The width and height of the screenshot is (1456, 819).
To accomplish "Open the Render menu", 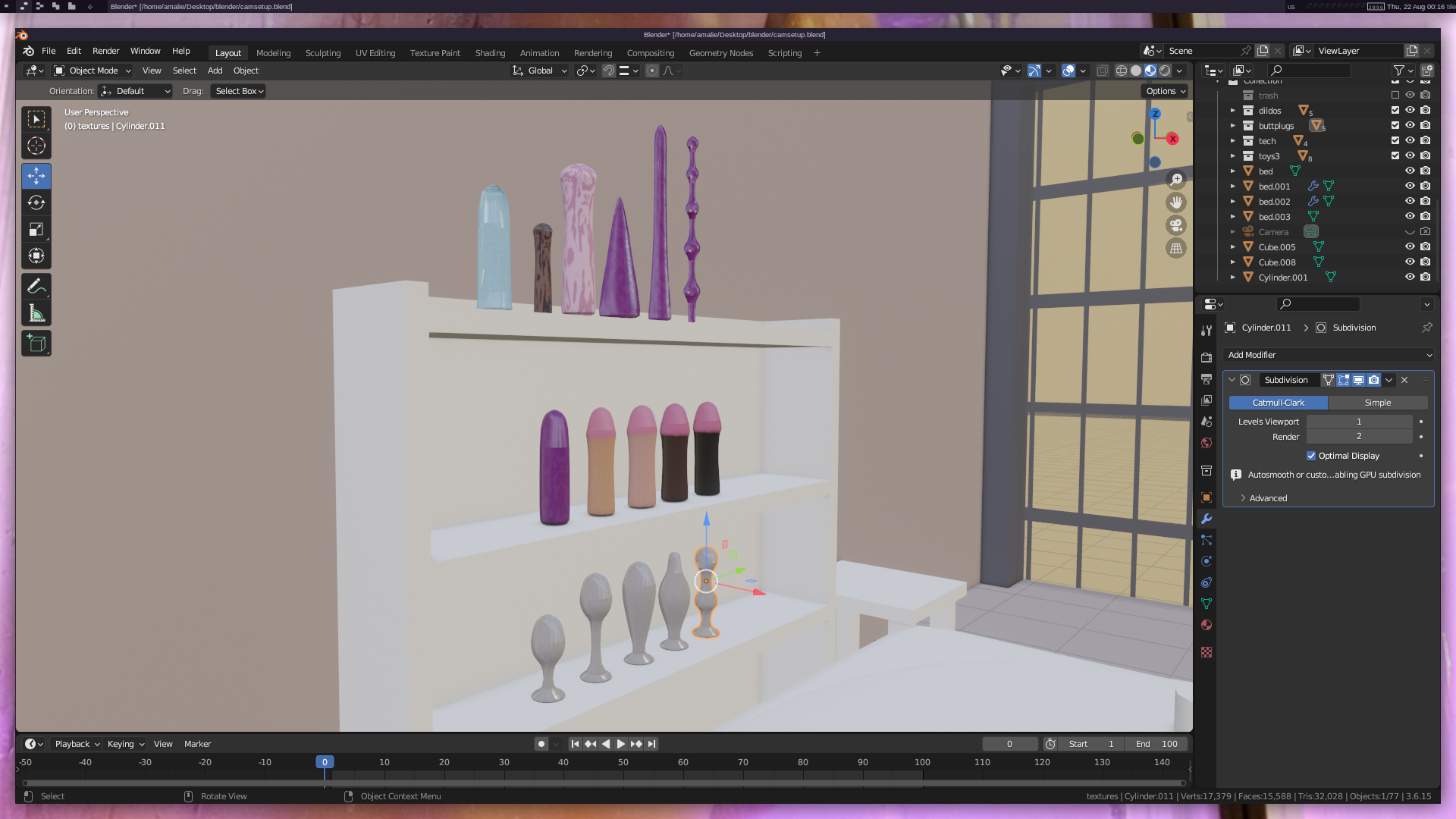I will pyautogui.click(x=105, y=51).
